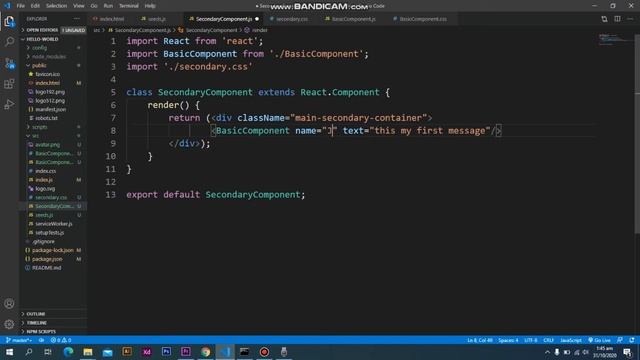Screen dimensions: 640x360
Task: Collapse the HELLO-WORLD project root
Action: pos(53,39)
